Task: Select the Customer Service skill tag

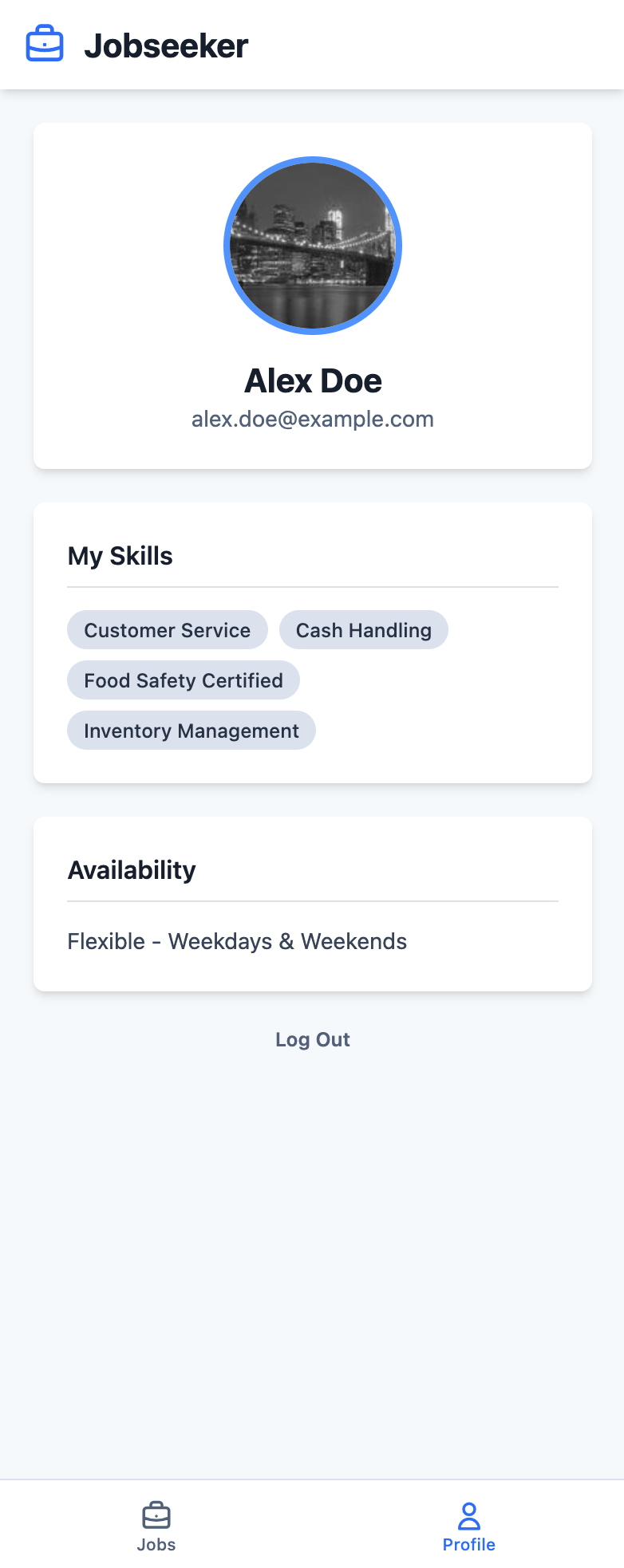Action: [x=168, y=630]
